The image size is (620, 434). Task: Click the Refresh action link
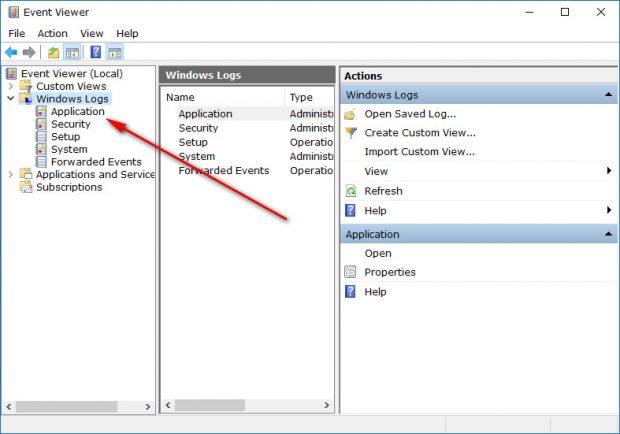coord(383,191)
